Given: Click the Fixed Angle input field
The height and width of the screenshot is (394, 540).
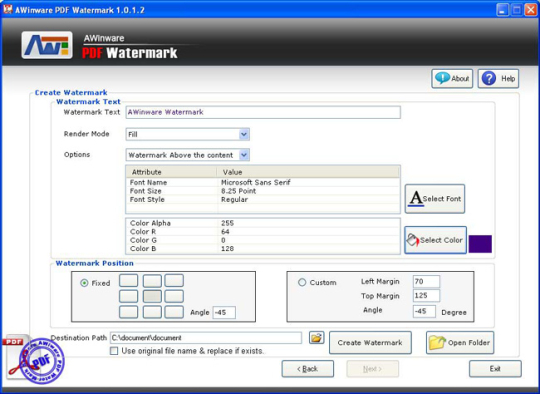Looking at the screenshot, I should (224, 312).
